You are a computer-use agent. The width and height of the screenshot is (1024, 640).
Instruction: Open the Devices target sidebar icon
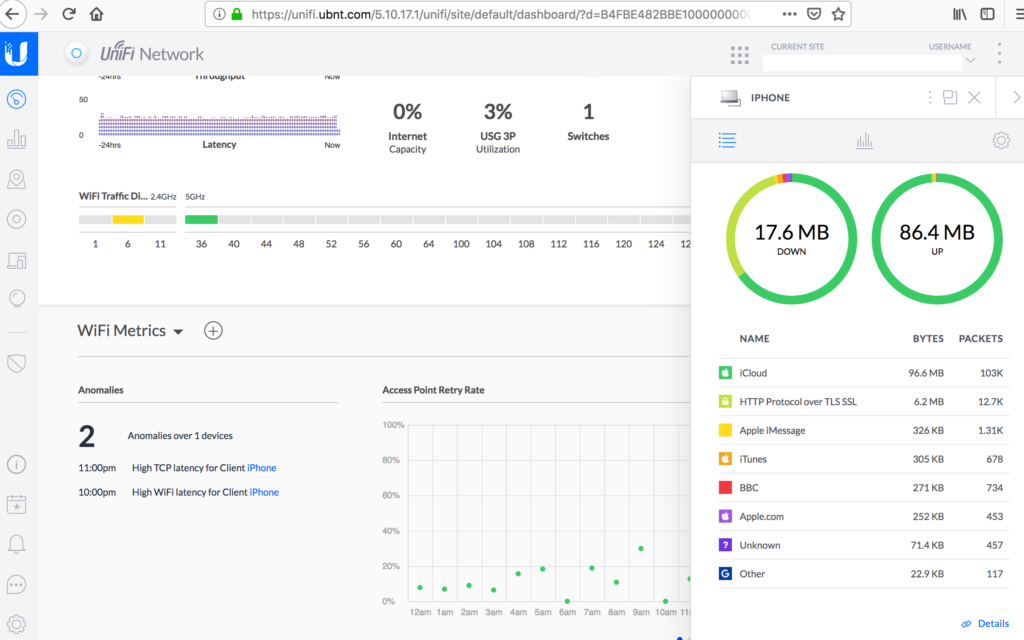(x=16, y=219)
